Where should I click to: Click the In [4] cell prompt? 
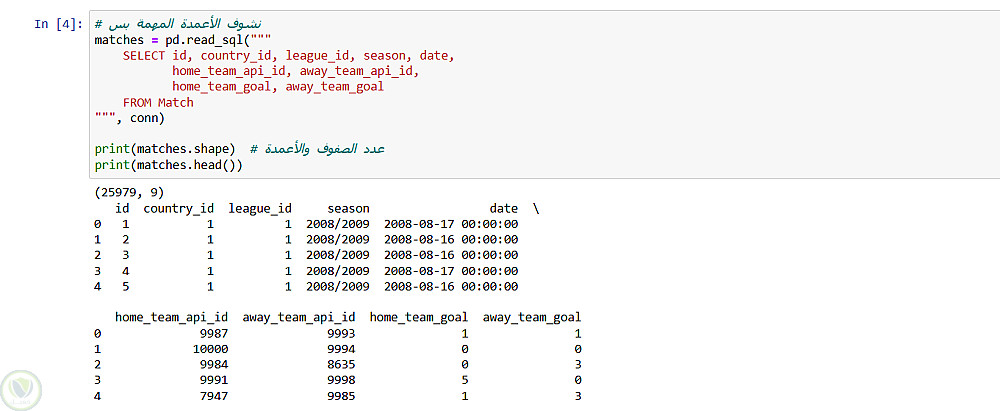tap(57, 23)
